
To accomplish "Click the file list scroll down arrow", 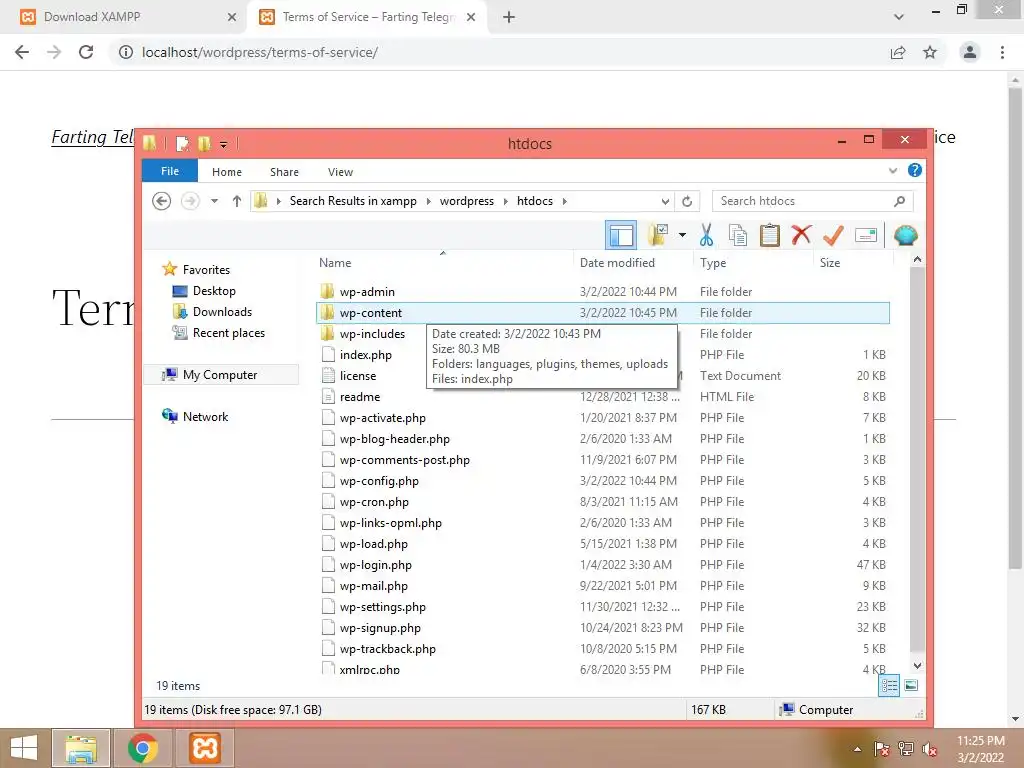I will tap(917, 666).
